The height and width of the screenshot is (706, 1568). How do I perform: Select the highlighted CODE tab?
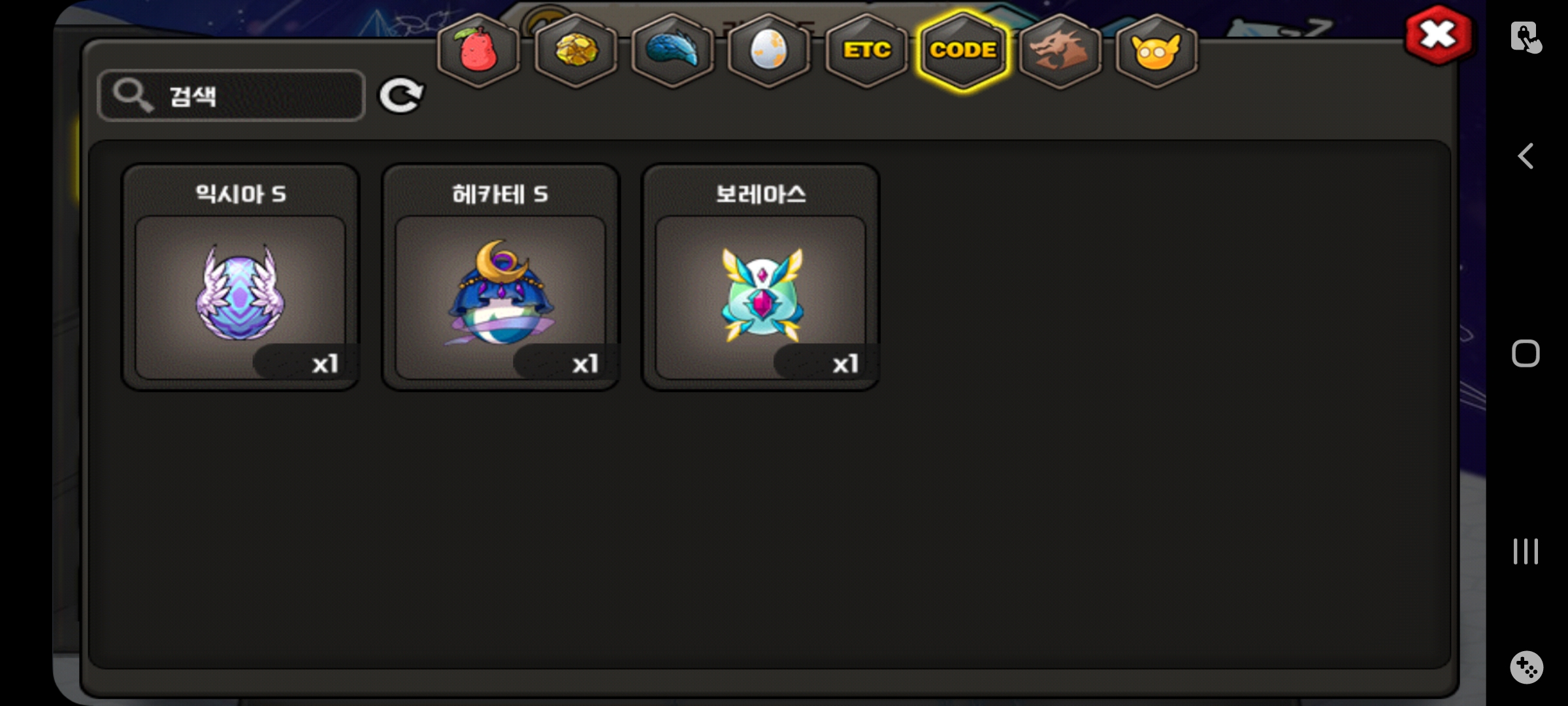click(x=963, y=51)
